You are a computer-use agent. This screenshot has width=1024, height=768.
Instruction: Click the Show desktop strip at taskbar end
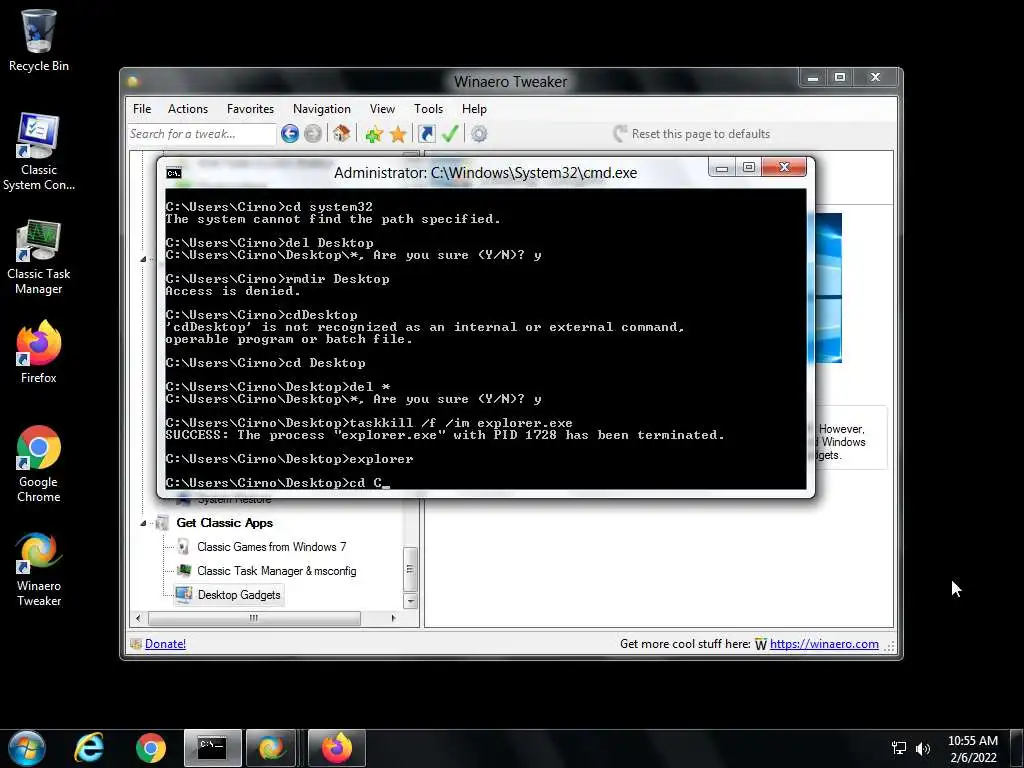[1018, 748]
